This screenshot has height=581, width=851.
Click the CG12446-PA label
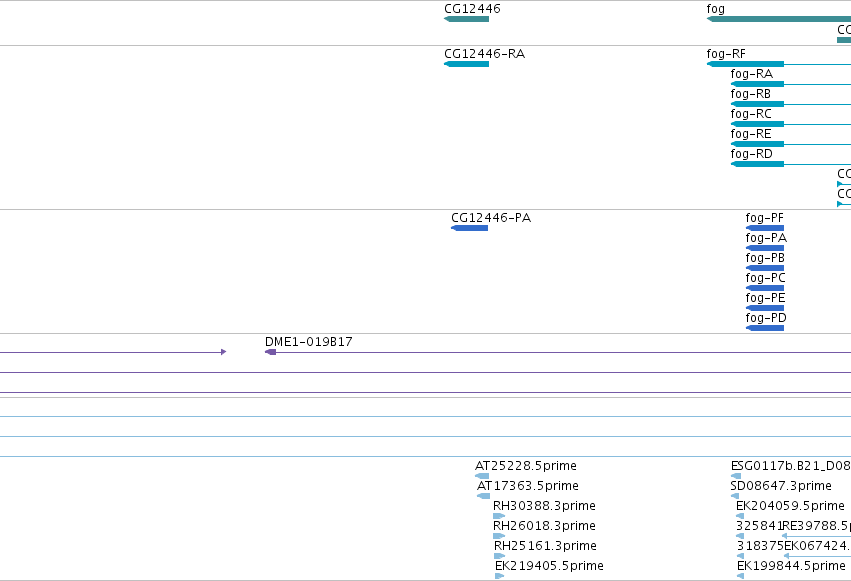point(491,218)
